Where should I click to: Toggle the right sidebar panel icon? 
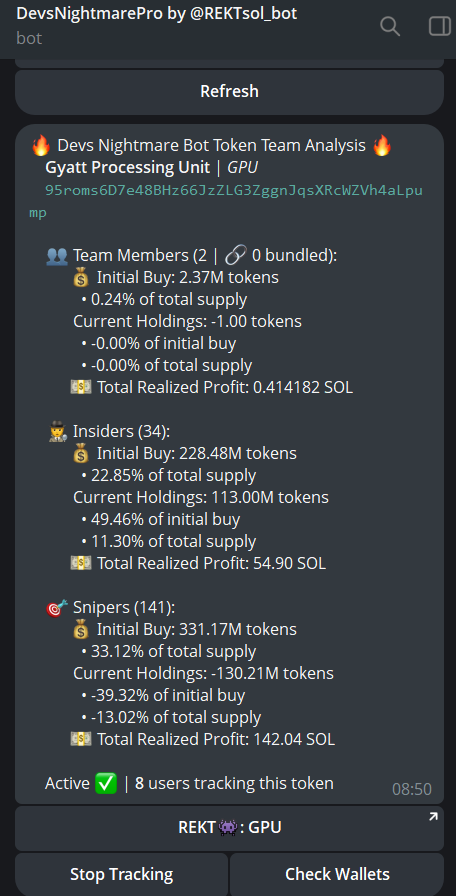pyautogui.click(x=439, y=26)
